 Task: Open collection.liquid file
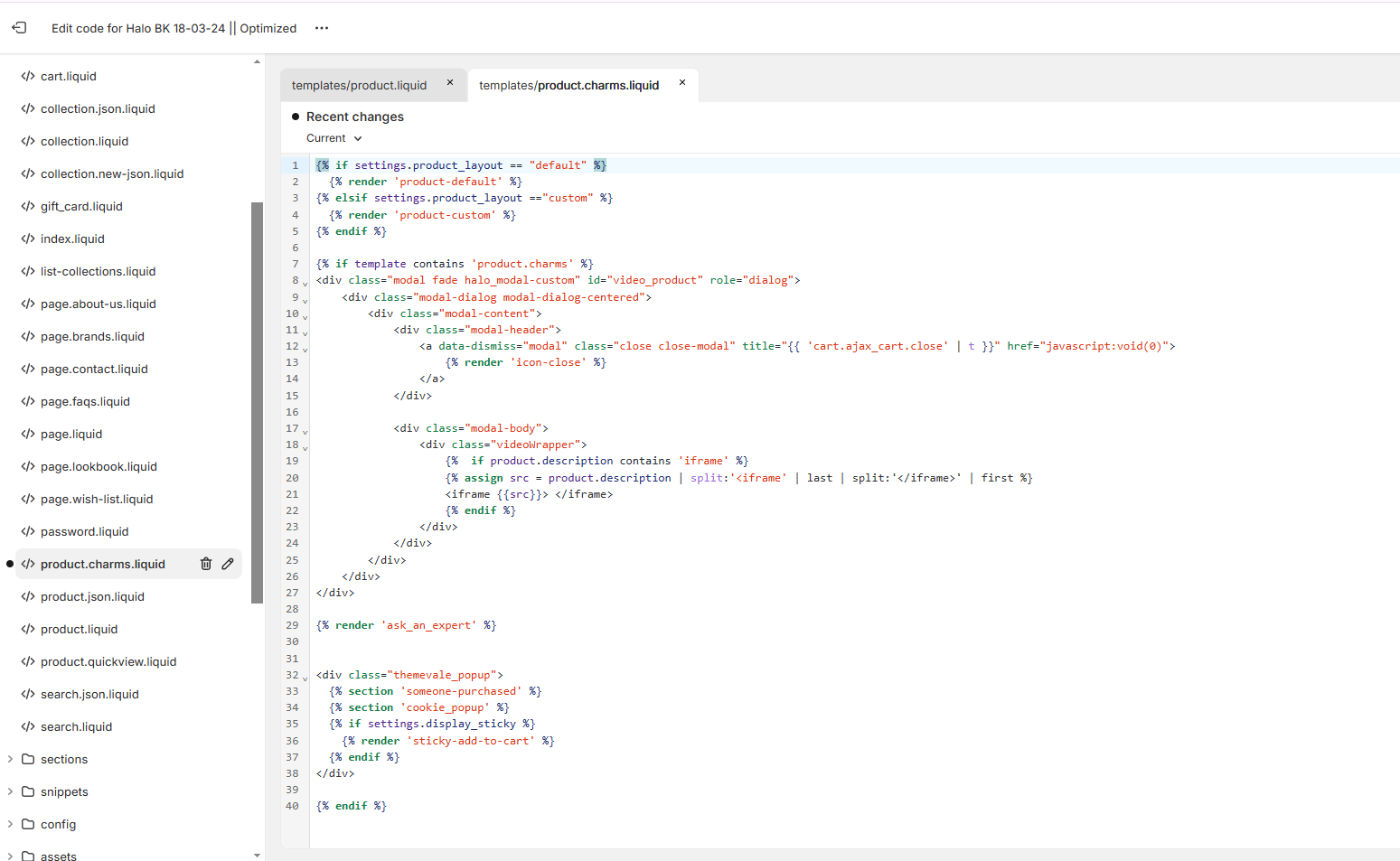84,141
